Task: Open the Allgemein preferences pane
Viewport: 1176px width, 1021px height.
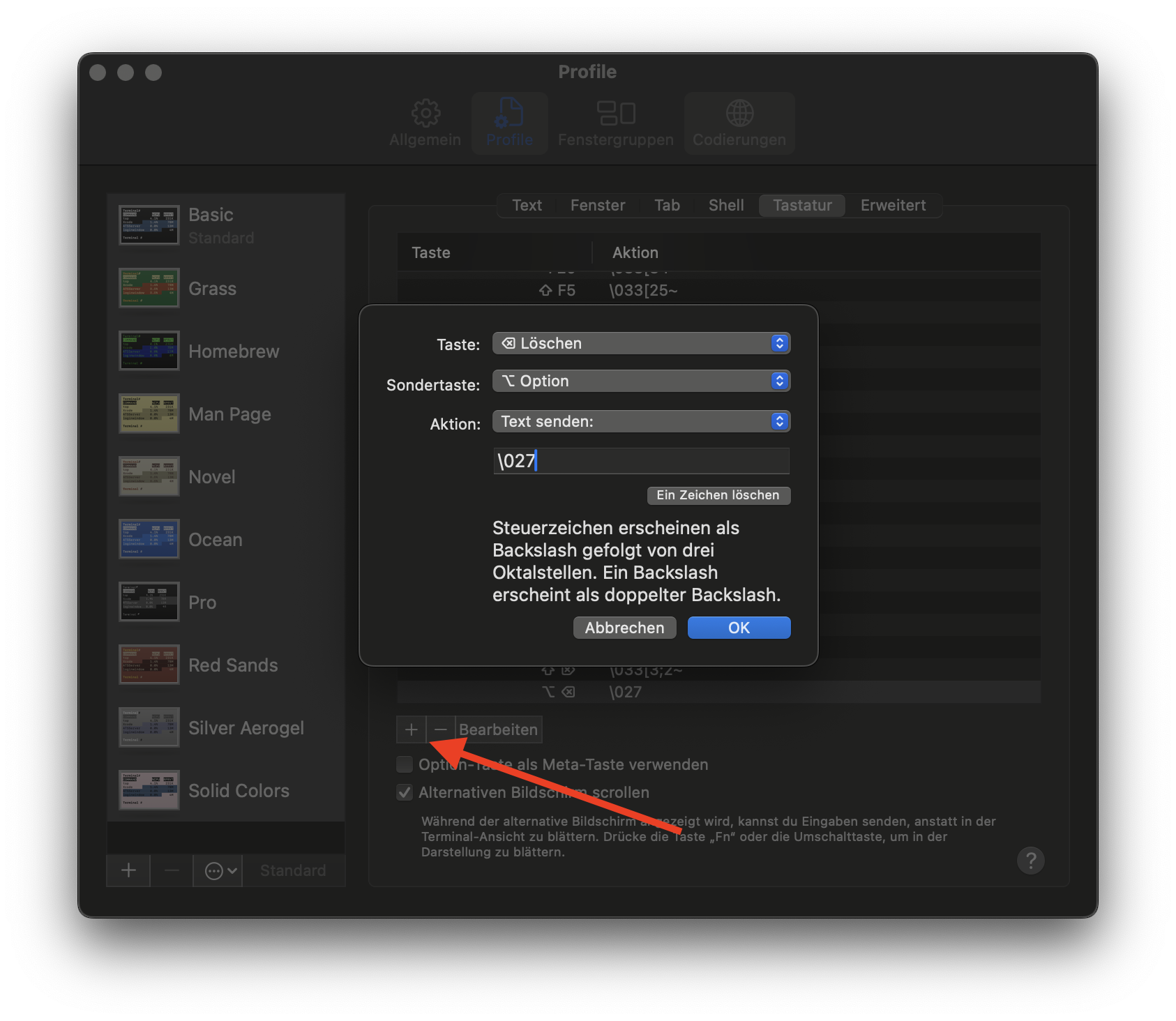Action: coord(425,123)
